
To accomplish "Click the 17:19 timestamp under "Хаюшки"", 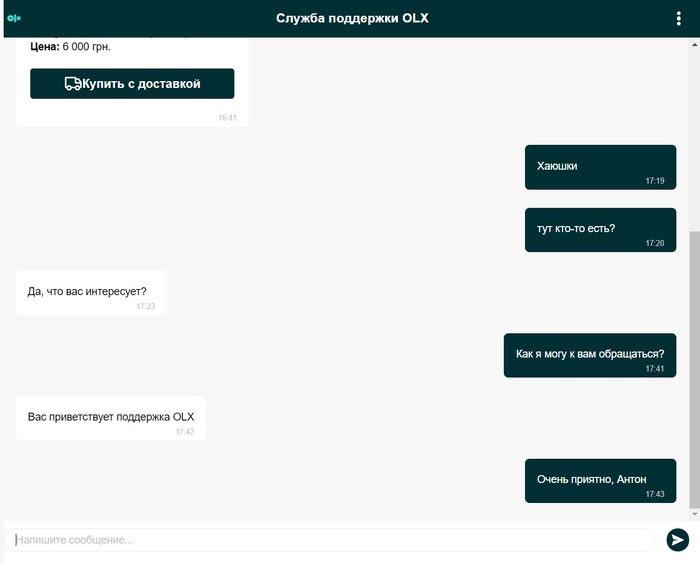I will pyautogui.click(x=655, y=181).
